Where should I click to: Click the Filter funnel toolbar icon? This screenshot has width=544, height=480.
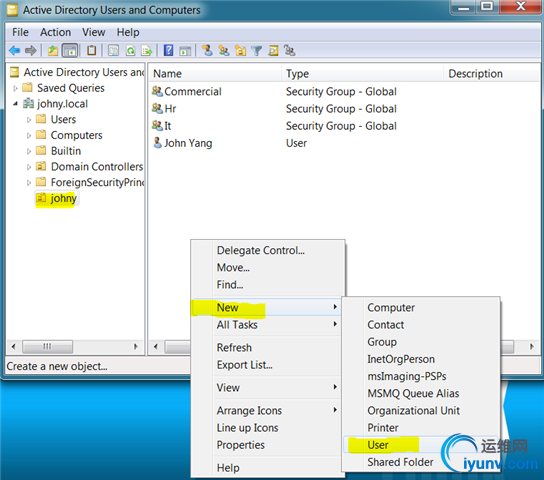(x=257, y=51)
